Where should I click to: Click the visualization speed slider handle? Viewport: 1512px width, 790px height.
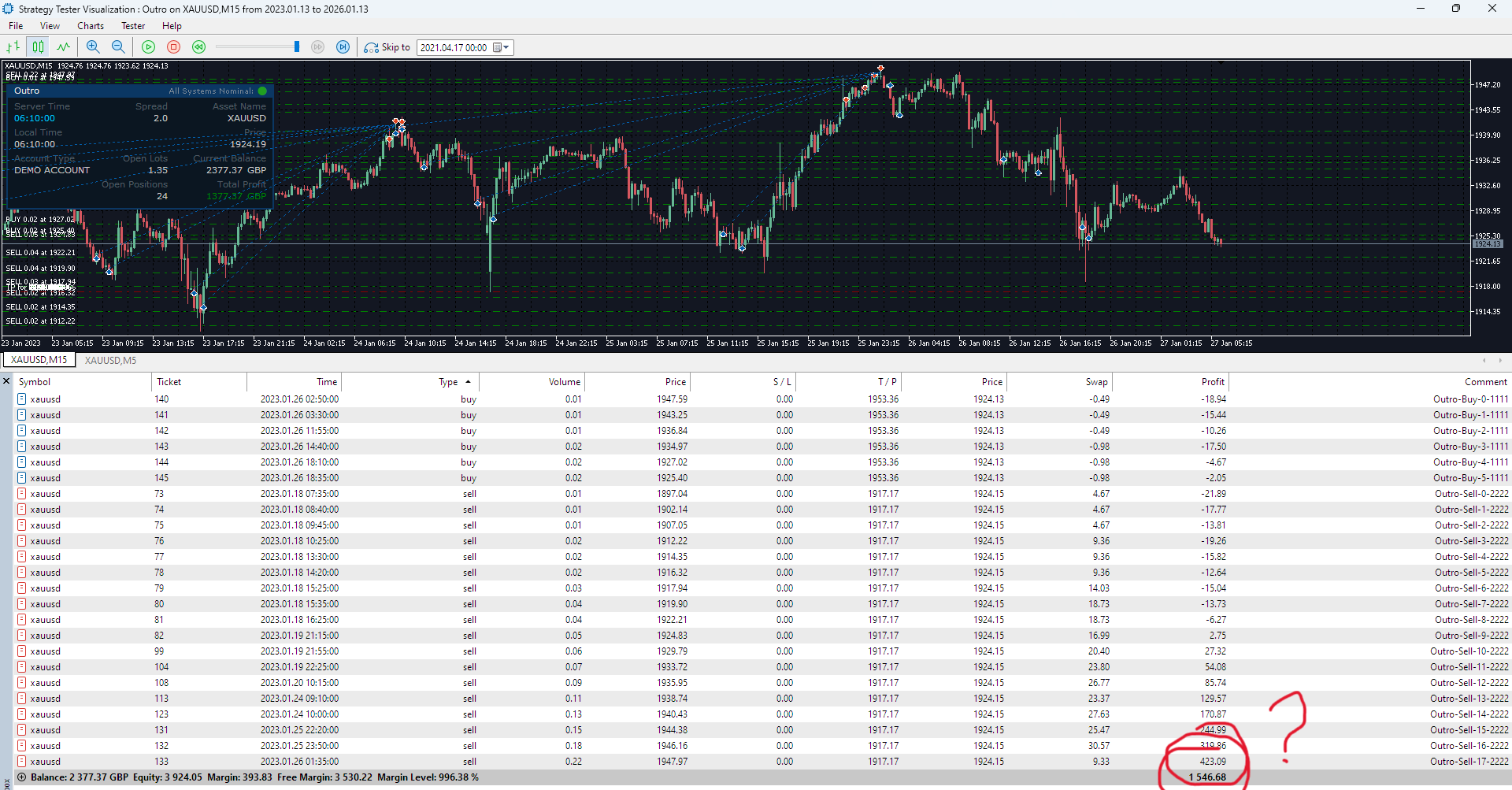pyautogui.click(x=297, y=47)
